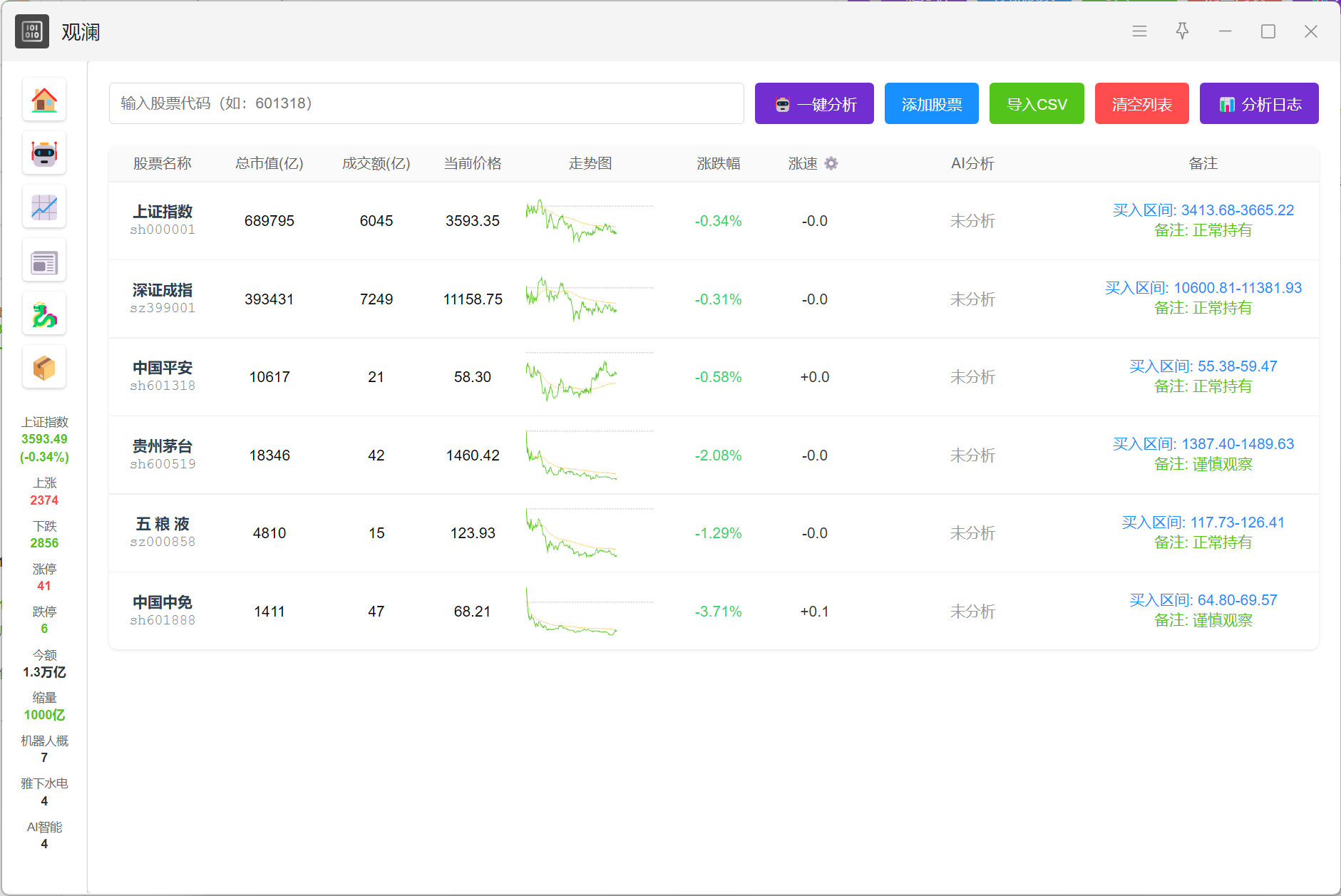Viewport: 1341px width, 896px height.
Task: Click the 导入CSV button
Action: click(x=1037, y=103)
